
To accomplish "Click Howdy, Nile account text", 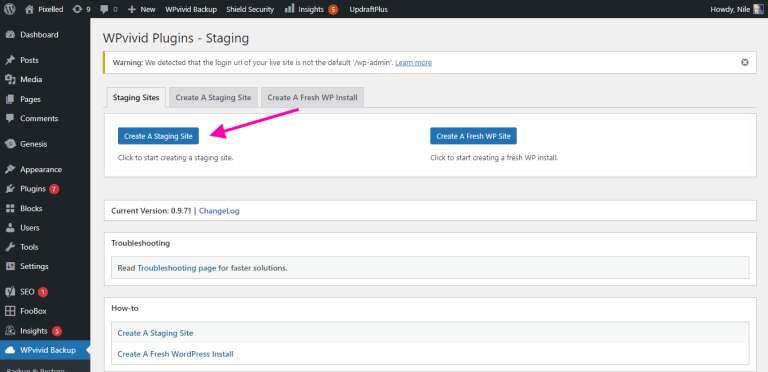I will pyautogui.click(x=730, y=9).
